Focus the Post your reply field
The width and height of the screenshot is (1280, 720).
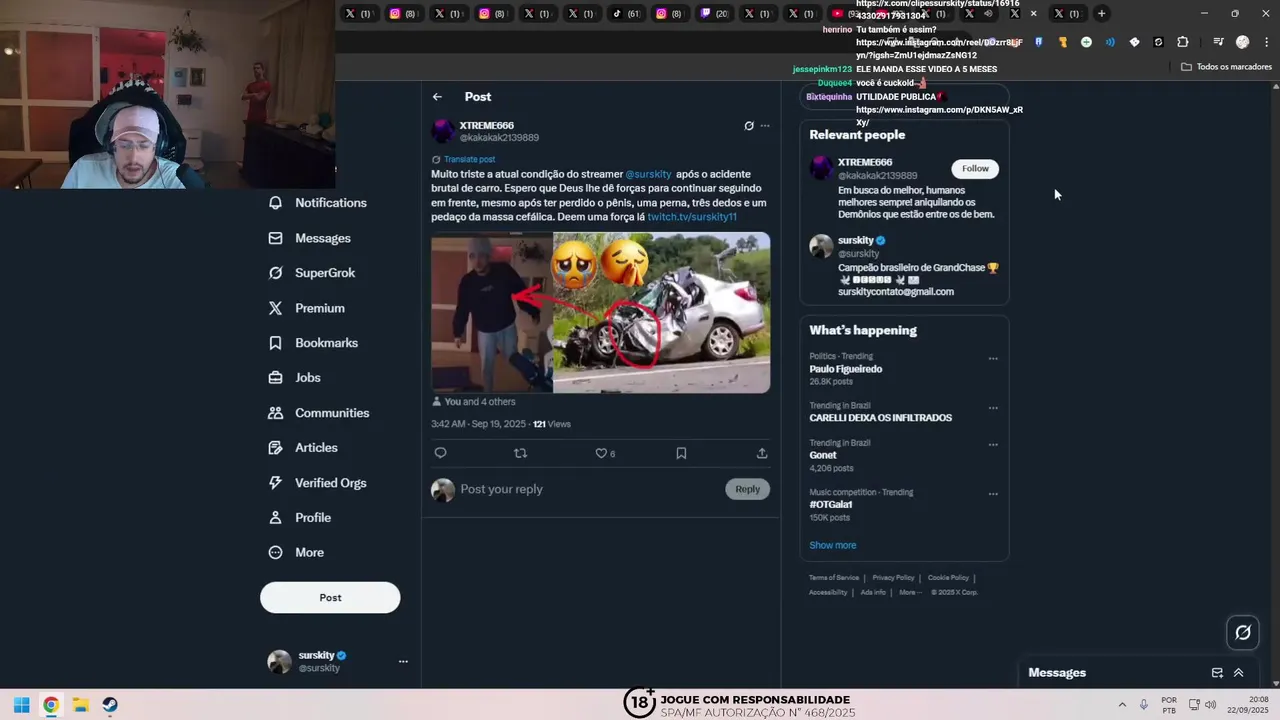pyautogui.click(x=590, y=489)
